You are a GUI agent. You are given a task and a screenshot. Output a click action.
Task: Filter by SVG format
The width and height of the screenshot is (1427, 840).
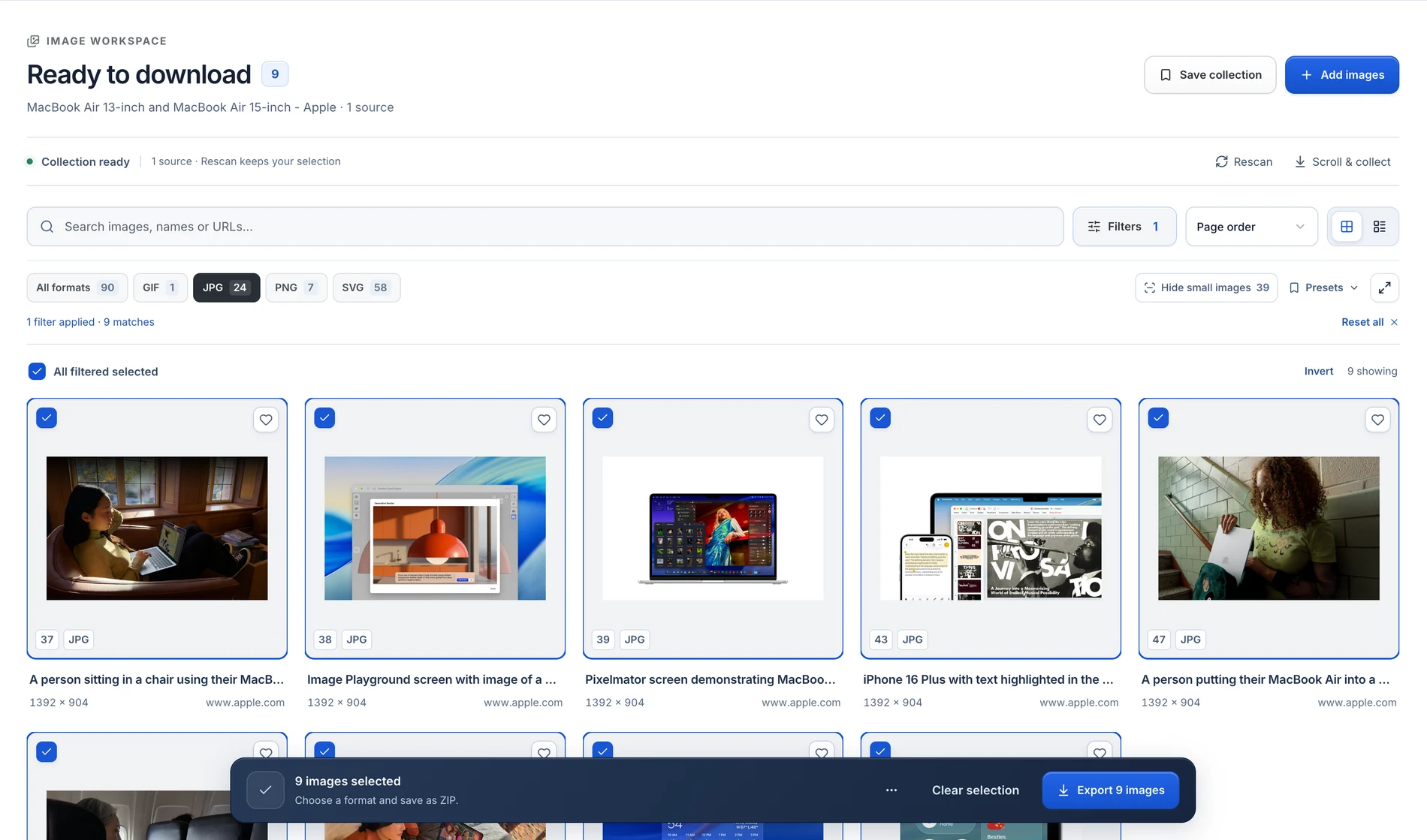pyautogui.click(x=366, y=288)
